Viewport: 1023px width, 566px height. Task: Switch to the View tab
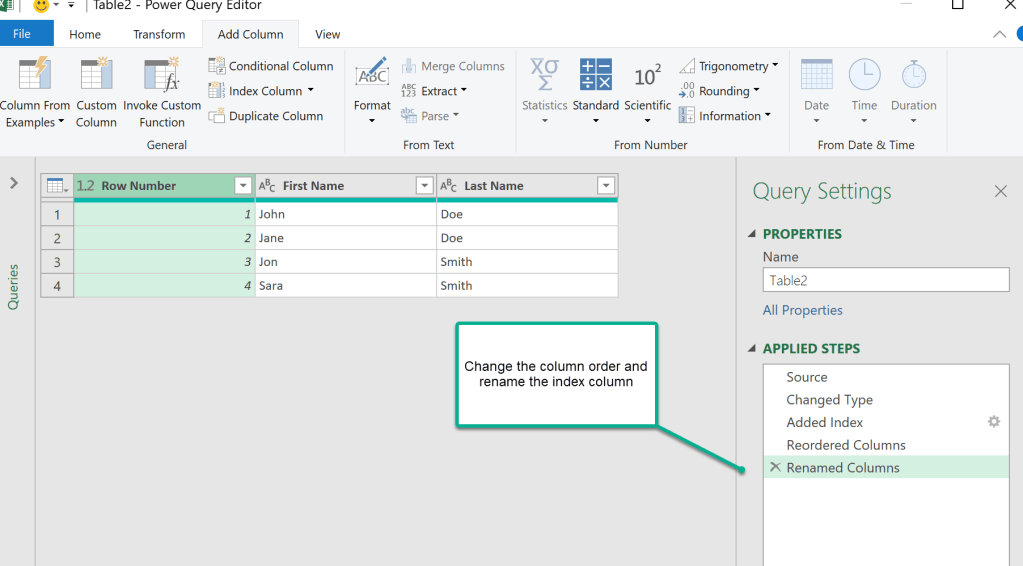coord(328,35)
